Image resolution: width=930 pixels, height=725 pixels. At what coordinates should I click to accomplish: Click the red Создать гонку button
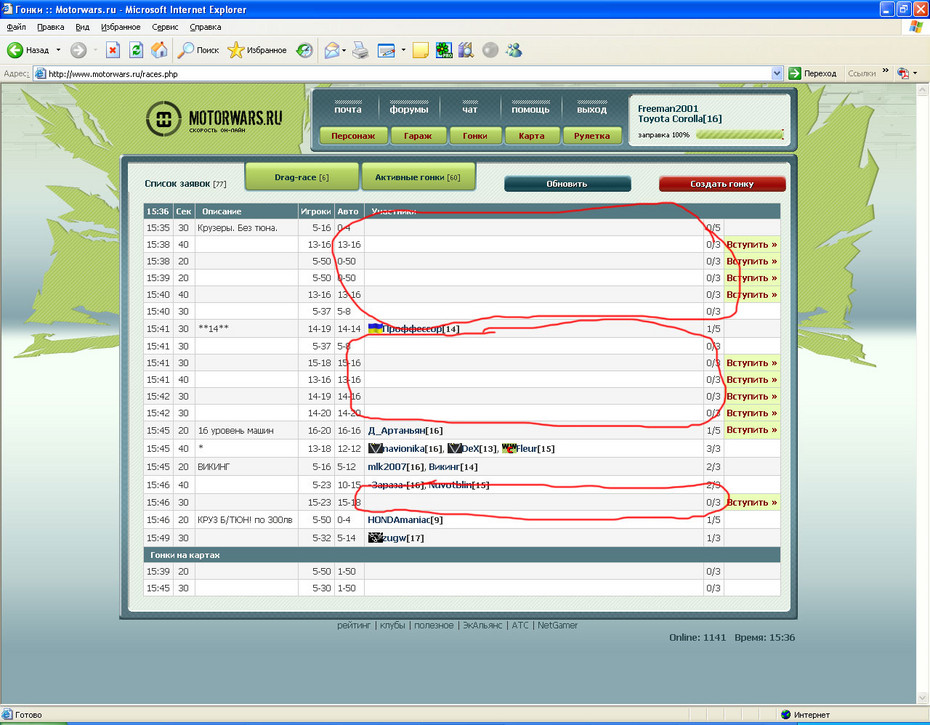(722, 184)
